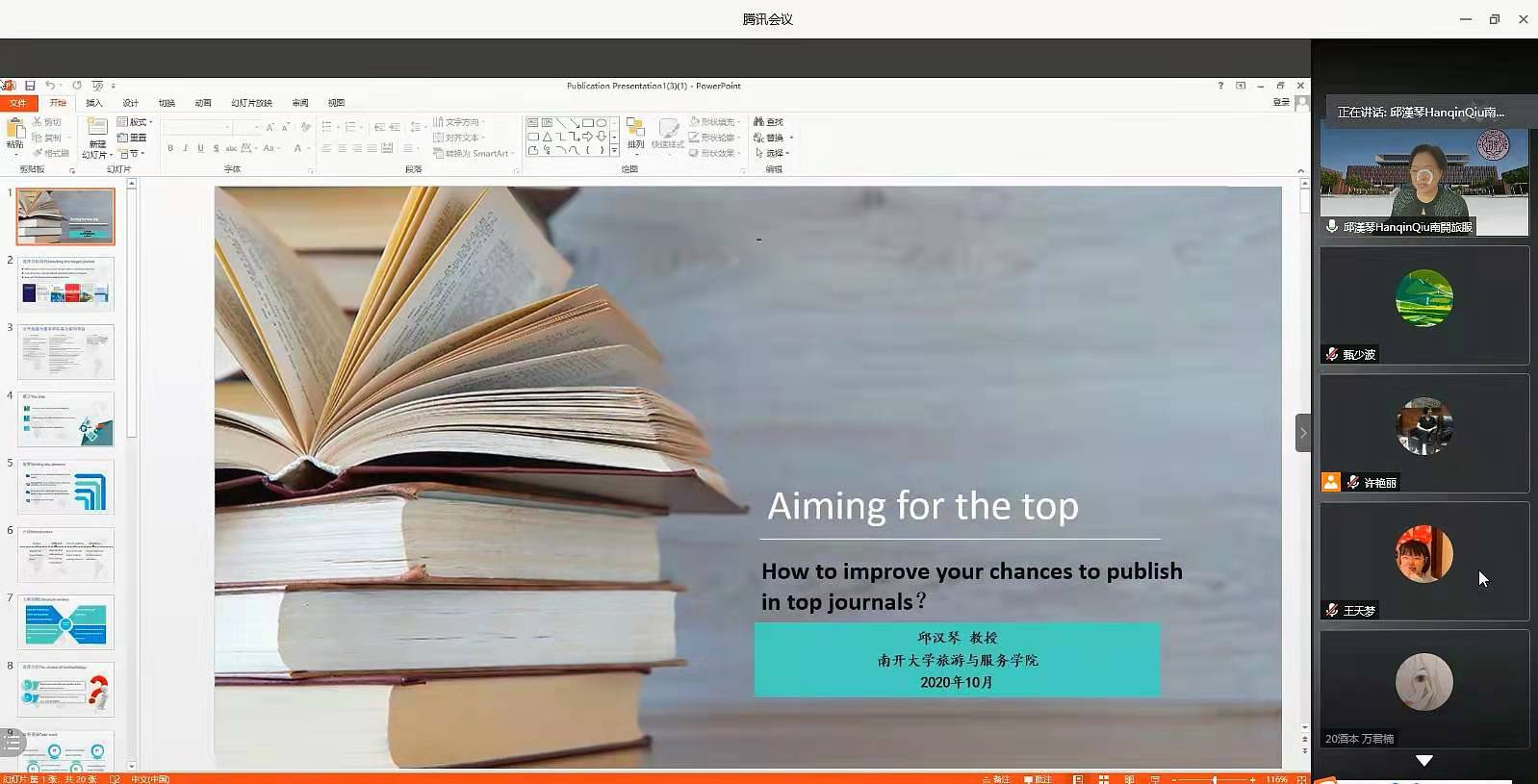This screenshot has height=784, width=1538.
Task: Open the 排列 (Arrange) tool
Action: 635,135
